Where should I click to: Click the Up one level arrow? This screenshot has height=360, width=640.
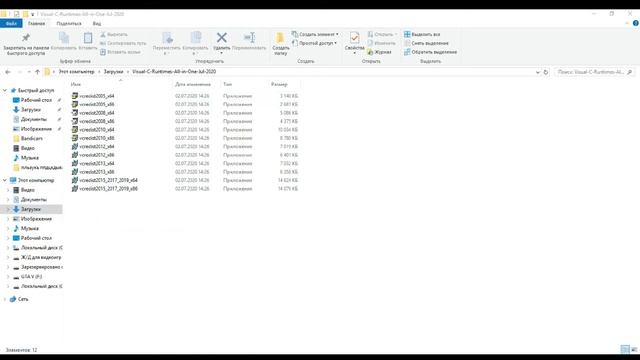pyautogui.click(x=37, y=72)
